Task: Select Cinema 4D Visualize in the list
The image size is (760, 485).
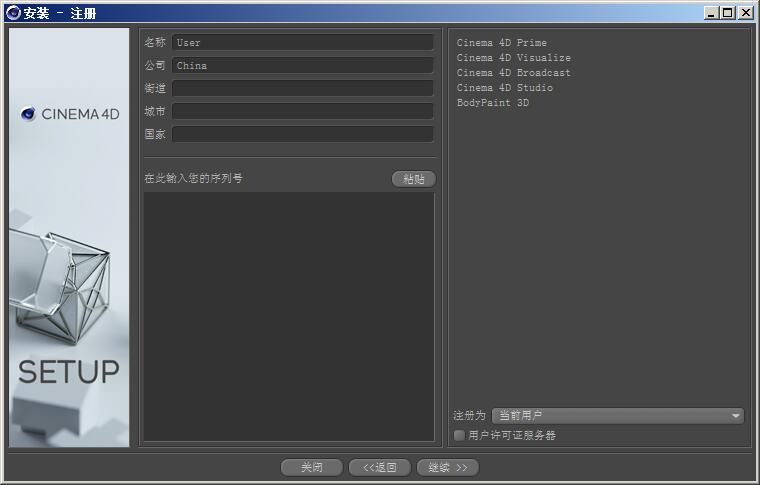Action: pos(514,58)
